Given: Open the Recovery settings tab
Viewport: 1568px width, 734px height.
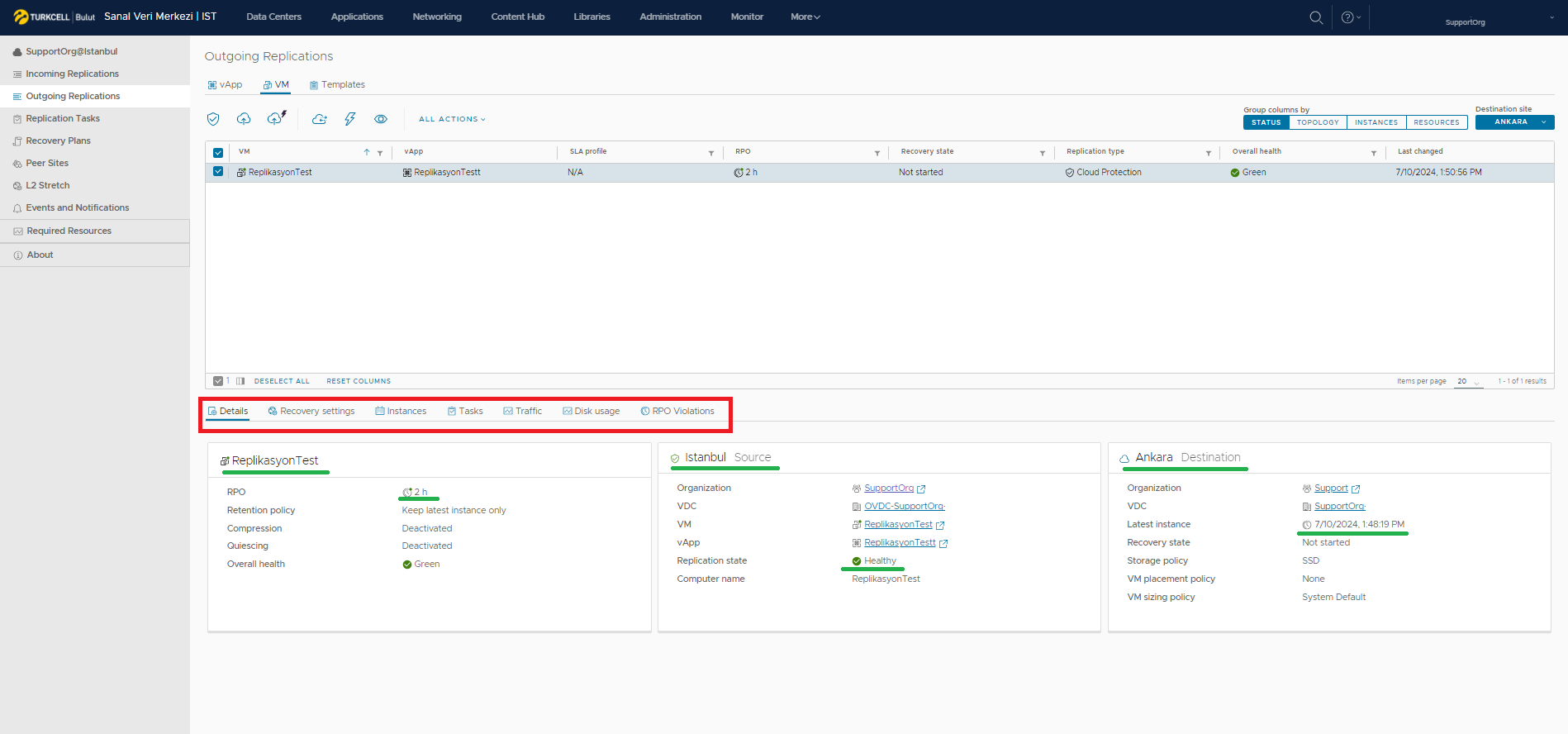Looking at the screenshot, I should pyautogui.click(x=311, y=412).
